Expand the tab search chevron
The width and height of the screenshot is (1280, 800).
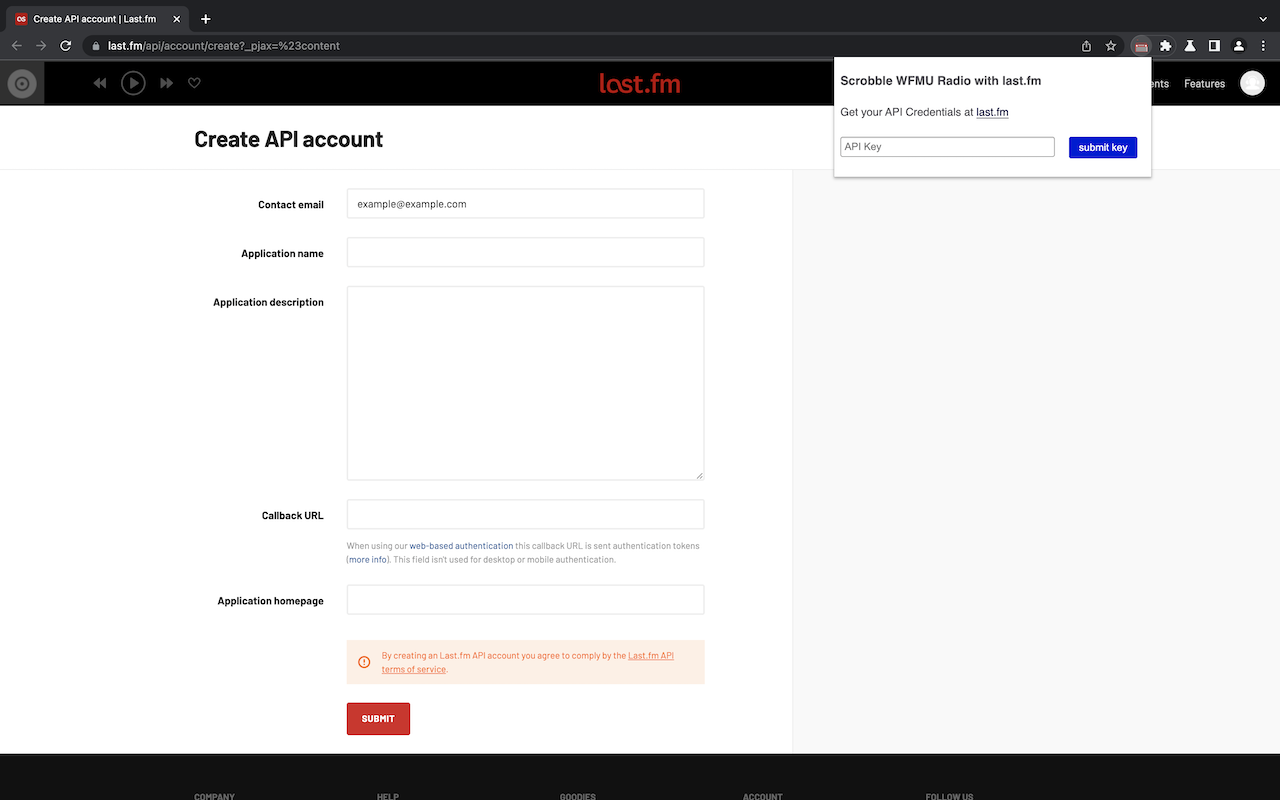point(1263,19)
